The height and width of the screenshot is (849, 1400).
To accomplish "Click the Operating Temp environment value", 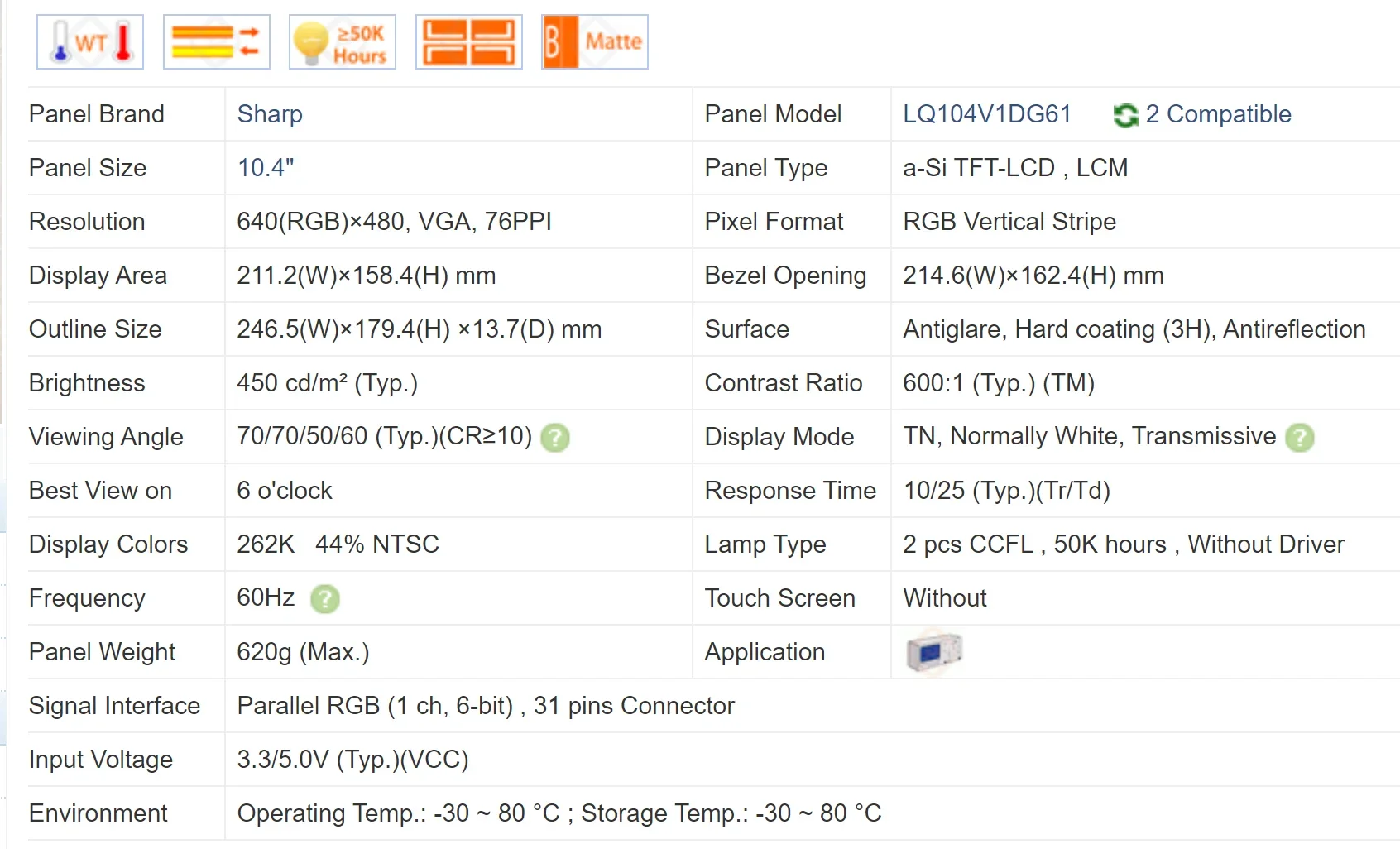I will [559, 813].
